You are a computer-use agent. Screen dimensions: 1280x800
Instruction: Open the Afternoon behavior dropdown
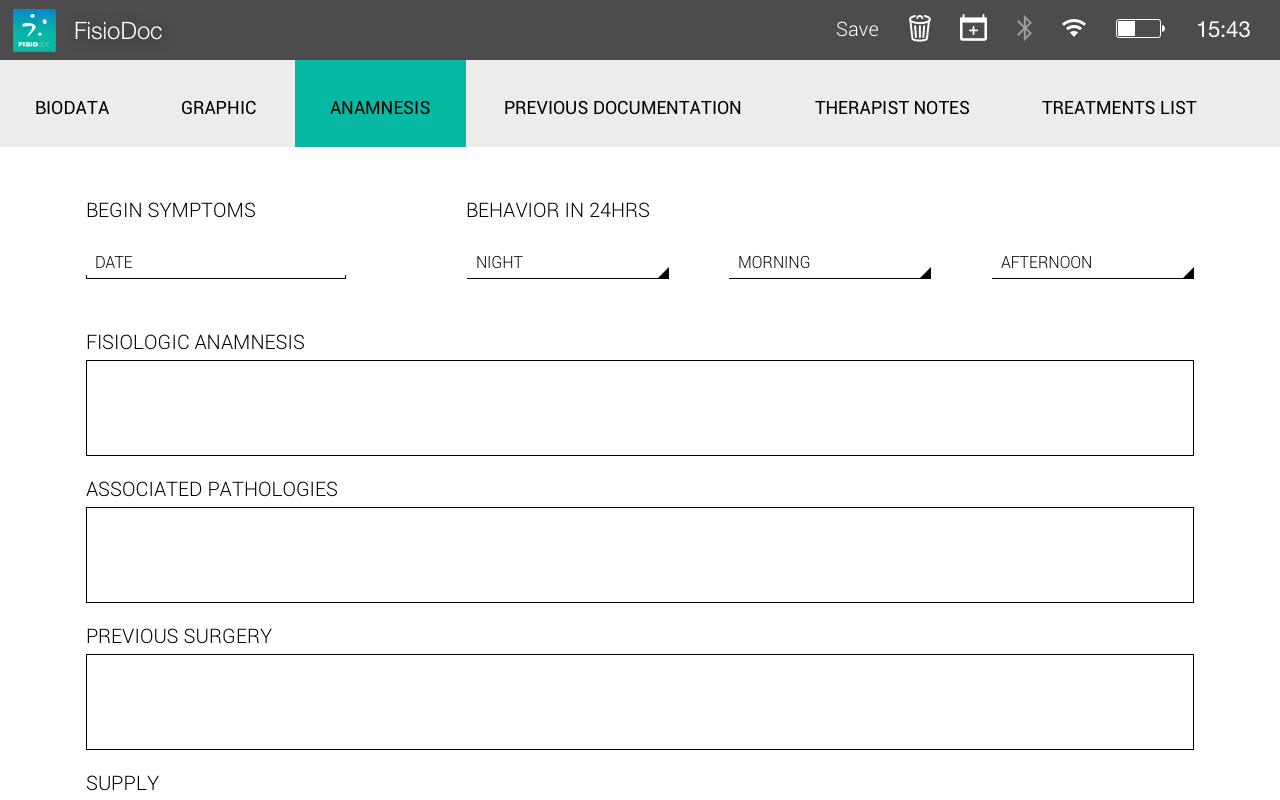[x=1093, y=263]
